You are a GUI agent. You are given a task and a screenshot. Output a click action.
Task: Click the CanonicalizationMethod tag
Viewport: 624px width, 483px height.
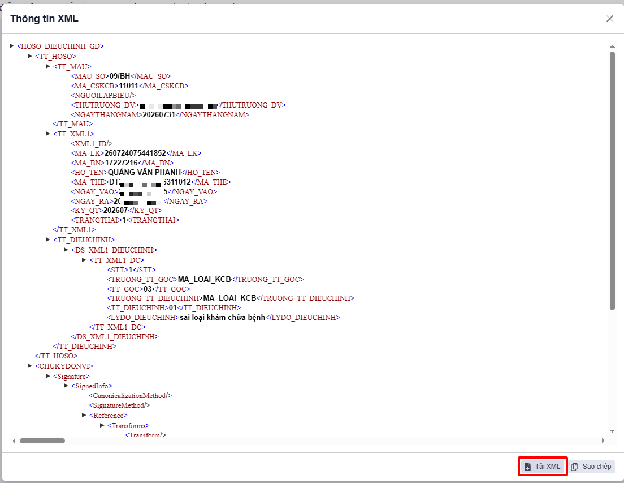tap(131, 395)
